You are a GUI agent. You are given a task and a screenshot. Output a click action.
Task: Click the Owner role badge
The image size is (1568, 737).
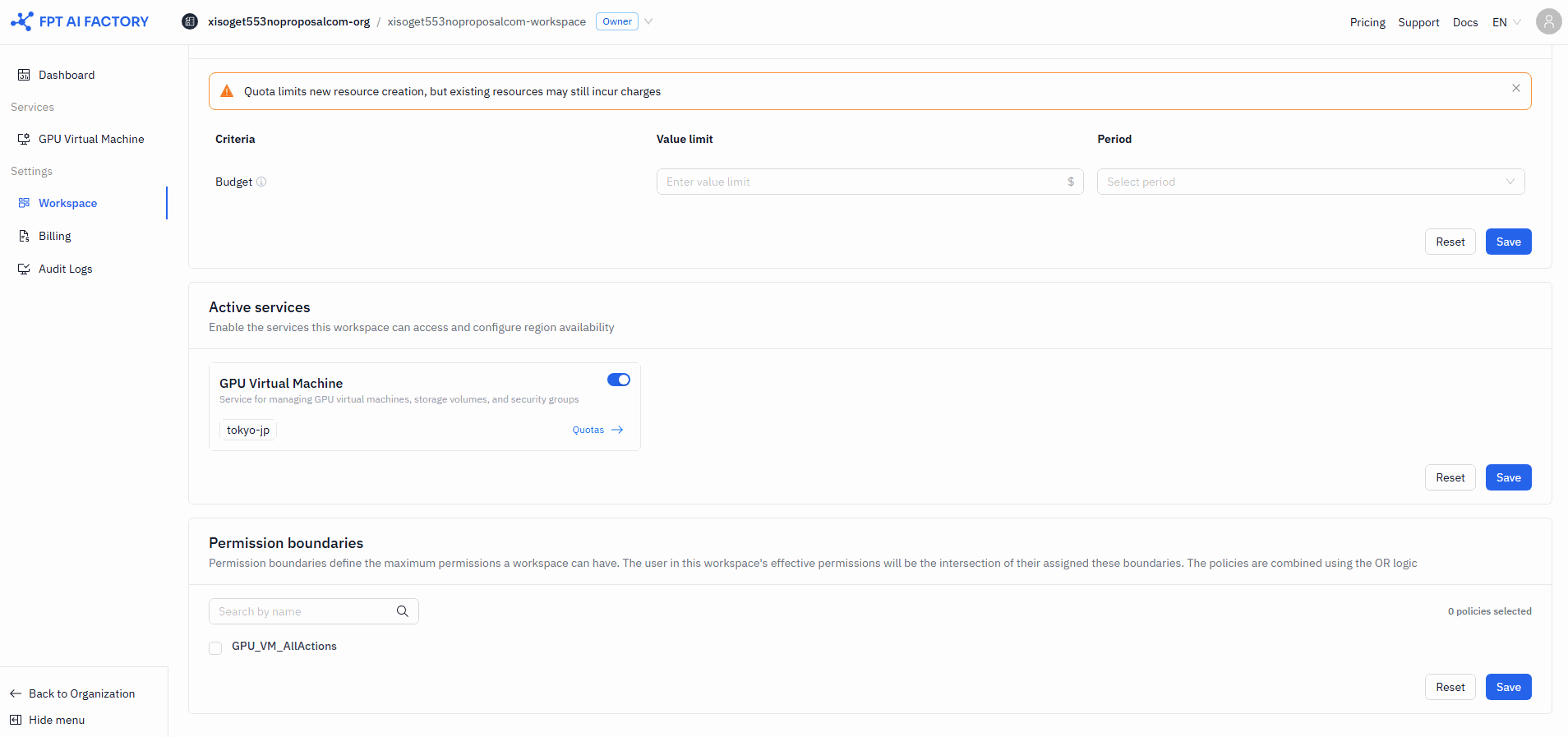617,21
